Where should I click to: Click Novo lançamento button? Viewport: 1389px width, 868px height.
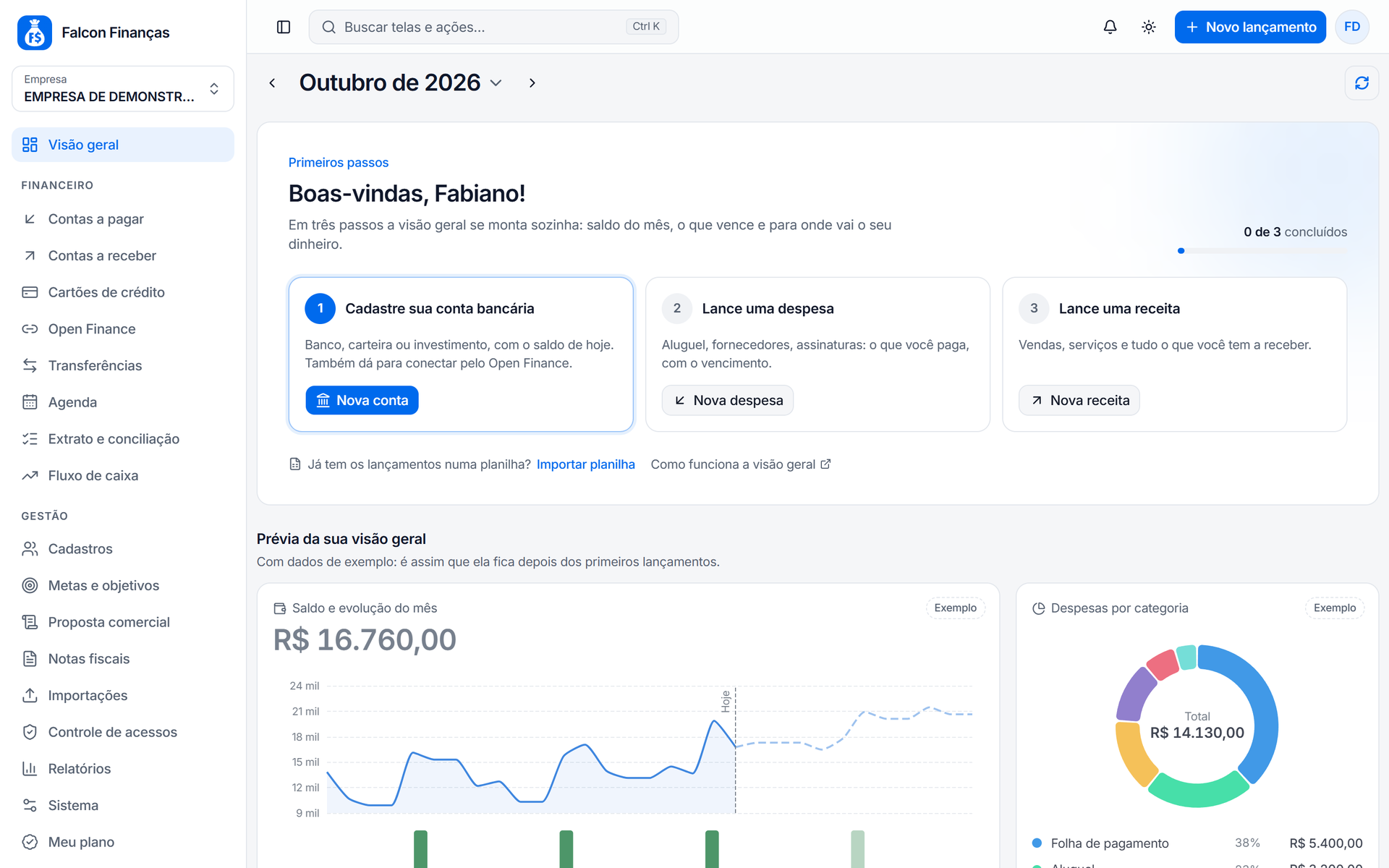tap(1250, 27)
